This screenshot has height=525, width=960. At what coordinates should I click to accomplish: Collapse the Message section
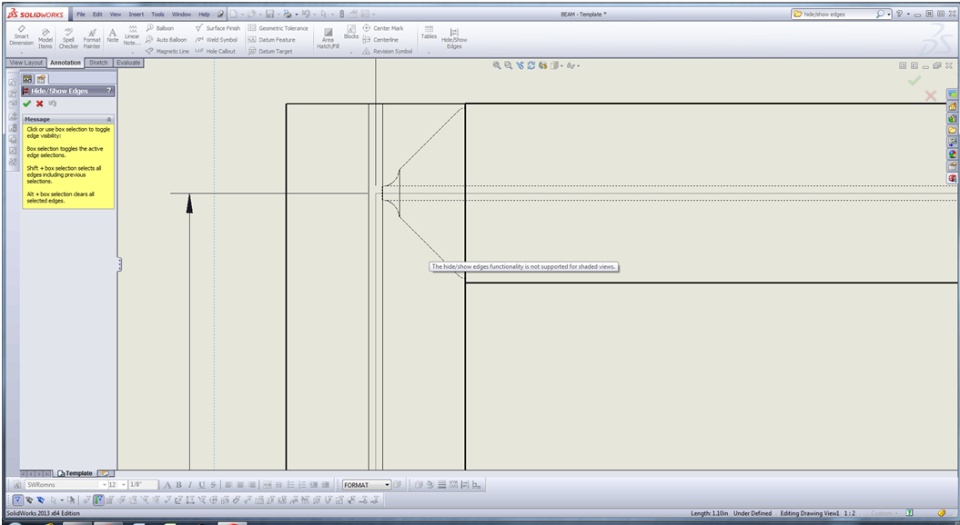pyautogui.click(x=109, y=119)
